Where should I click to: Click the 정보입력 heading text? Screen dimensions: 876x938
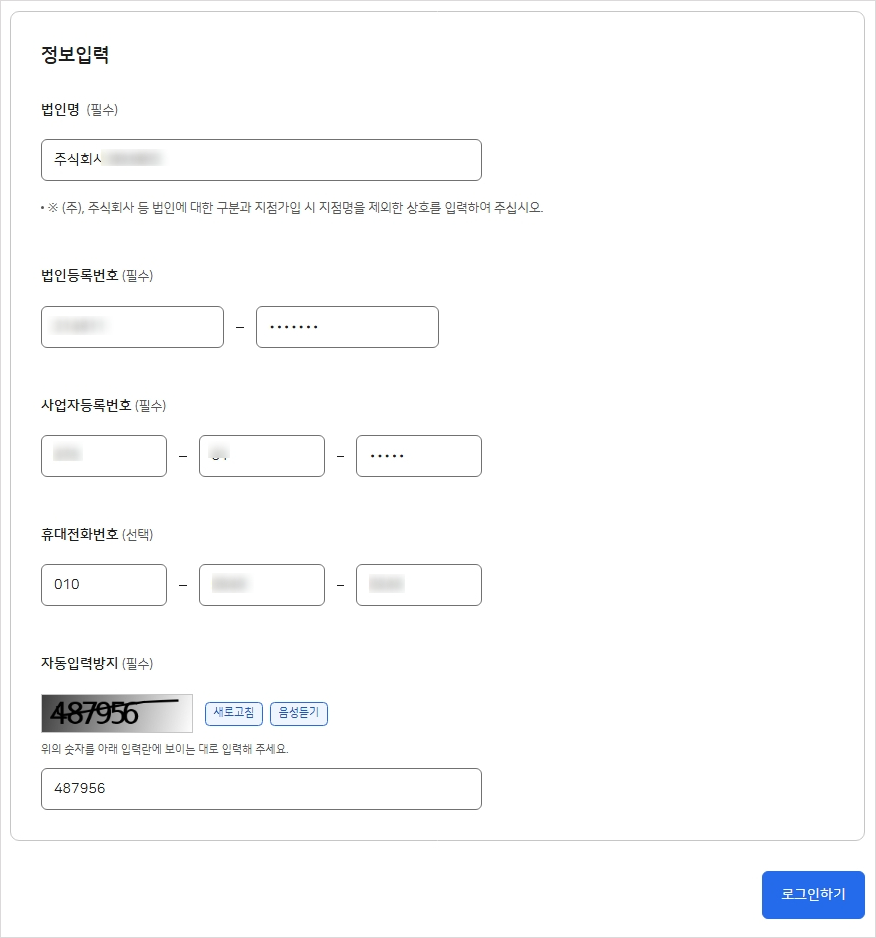pos(75,54)
